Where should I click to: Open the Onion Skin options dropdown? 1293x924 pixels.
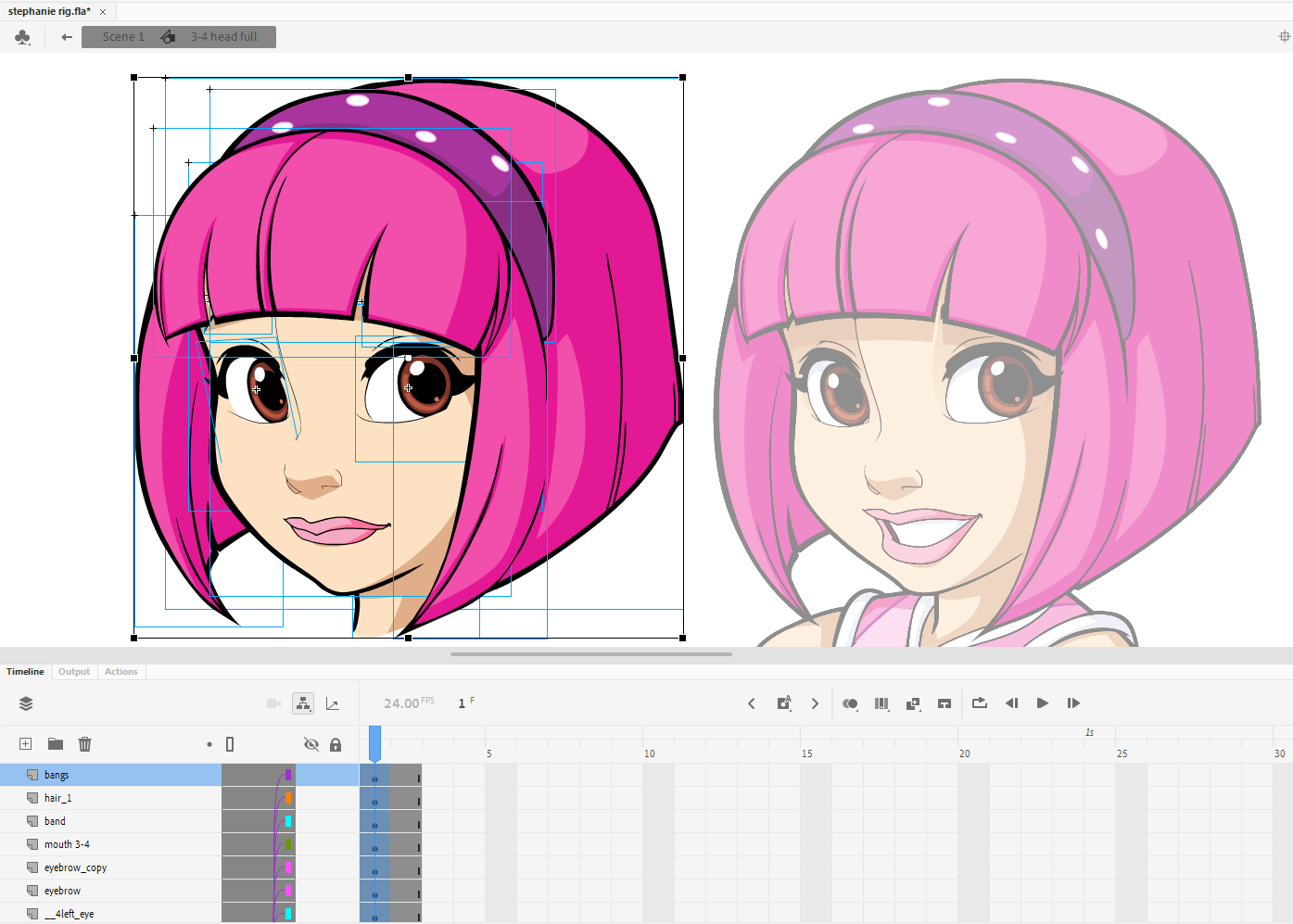pos(850,703)
